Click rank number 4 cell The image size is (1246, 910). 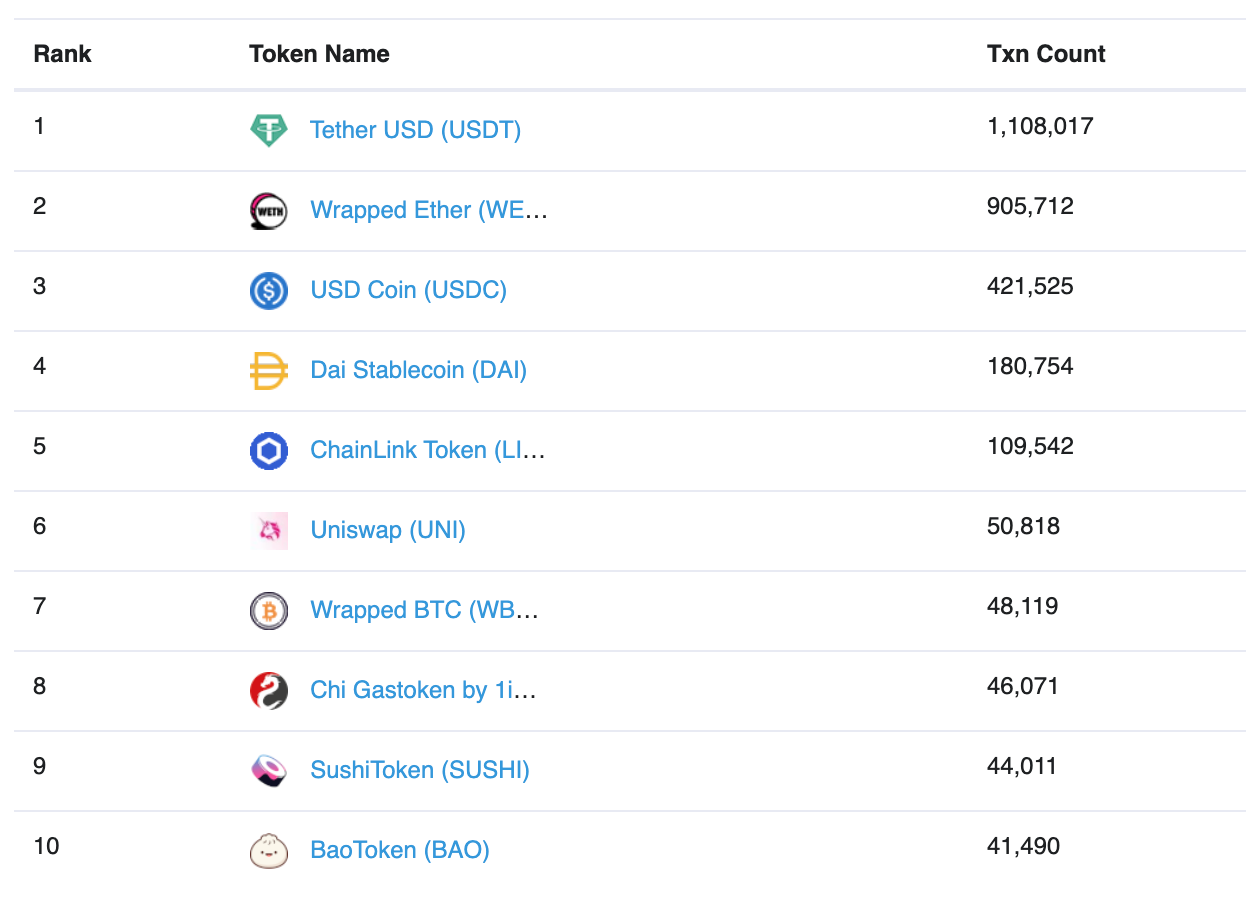(x=39, y=366)
